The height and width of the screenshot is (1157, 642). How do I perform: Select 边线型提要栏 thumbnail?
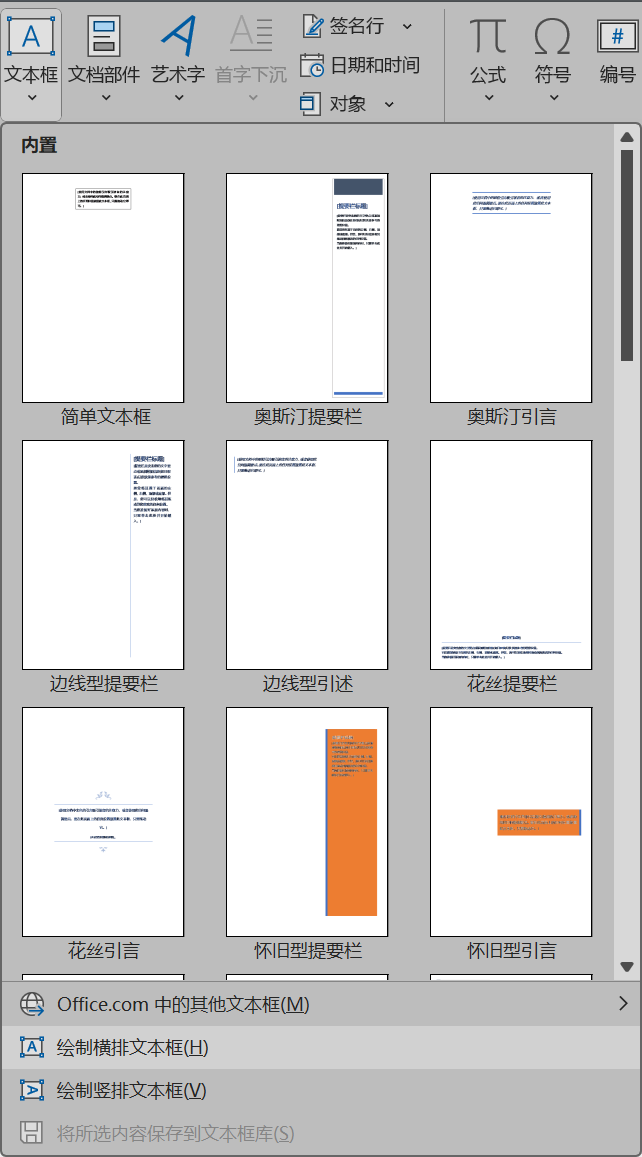[x=103, y=555]
